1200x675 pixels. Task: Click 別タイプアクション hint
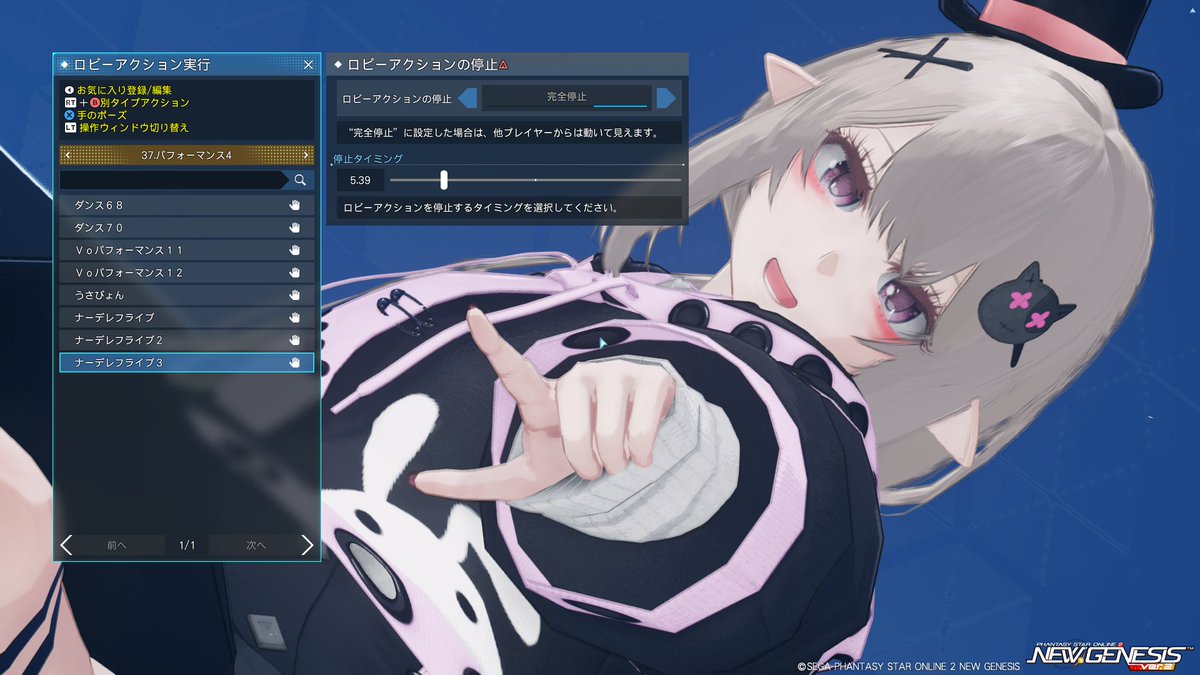coord(144,103)
